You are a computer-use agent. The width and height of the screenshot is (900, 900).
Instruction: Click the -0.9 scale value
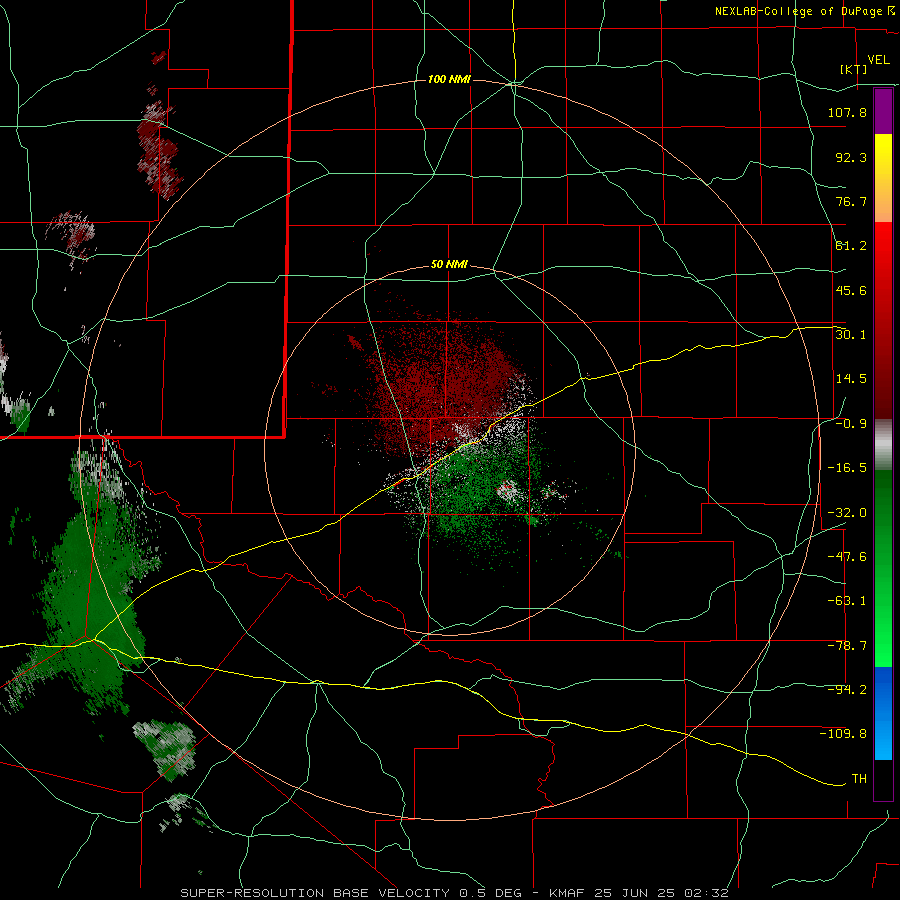(x=851, y=424)
